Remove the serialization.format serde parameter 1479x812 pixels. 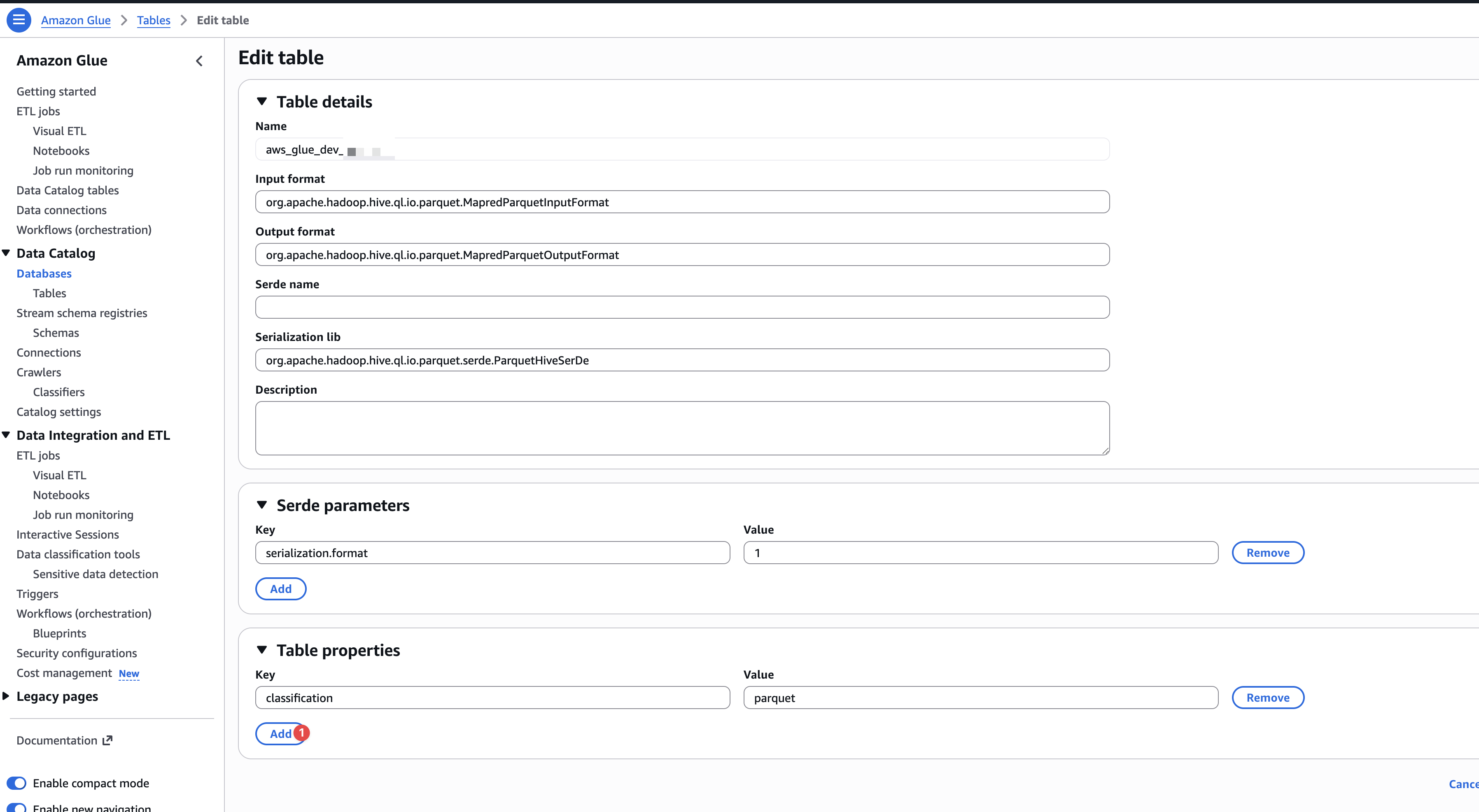[x=1268, y=553]
